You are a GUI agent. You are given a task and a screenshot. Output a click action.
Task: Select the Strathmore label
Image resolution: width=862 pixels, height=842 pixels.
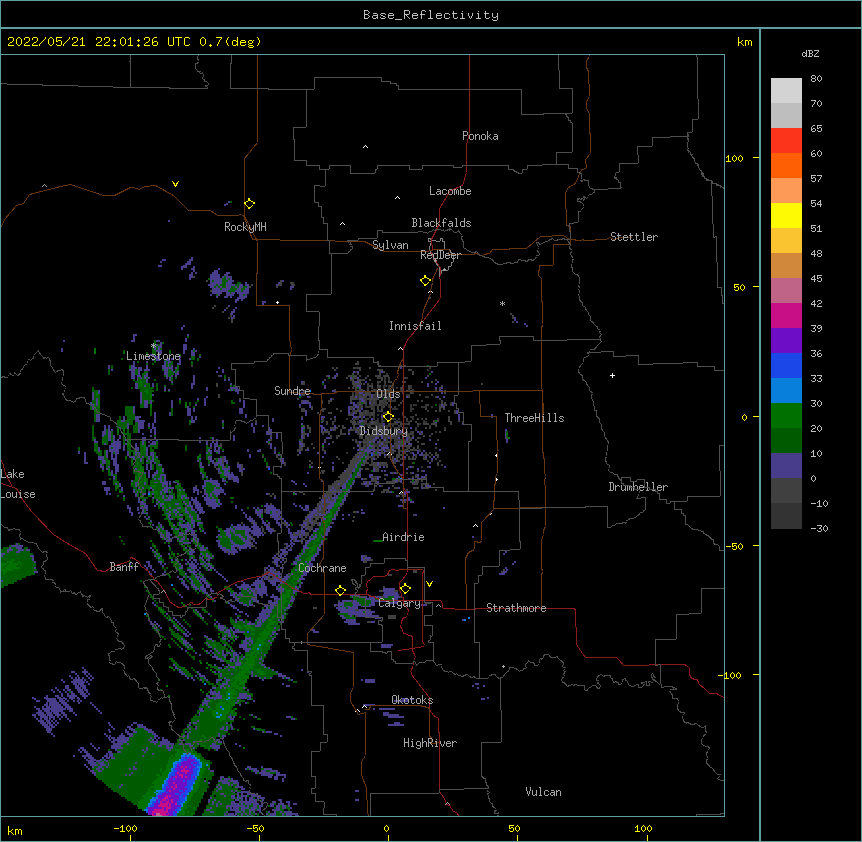tap(516, 608)
